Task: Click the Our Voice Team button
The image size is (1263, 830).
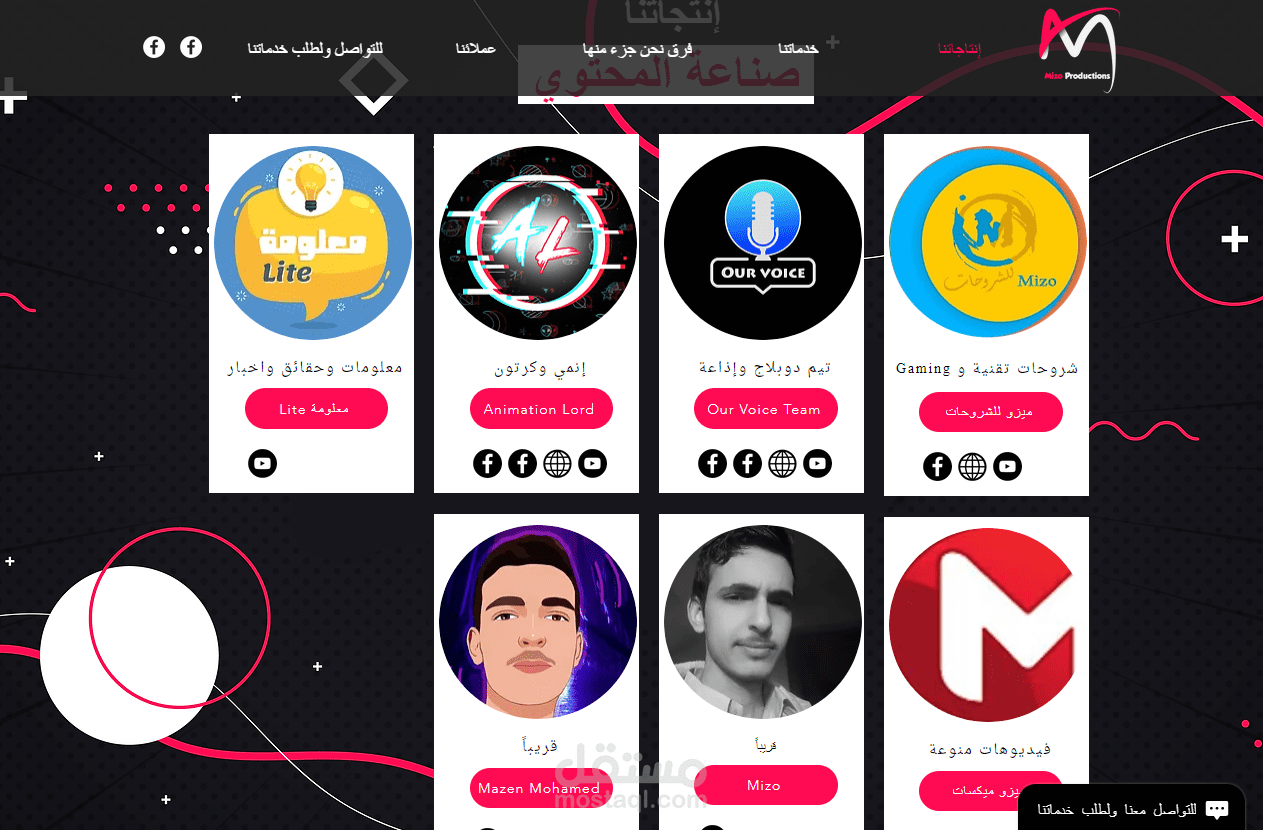Action: pyautogui.click(x=766, y=409)
